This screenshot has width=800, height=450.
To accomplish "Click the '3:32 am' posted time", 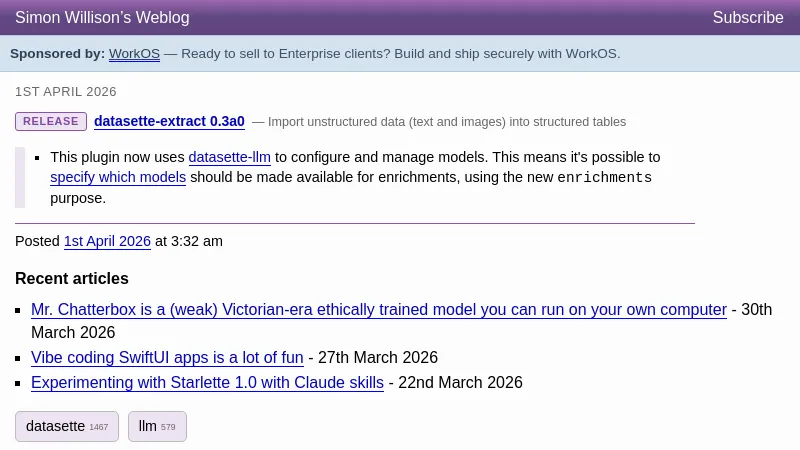I will (197, 241).
